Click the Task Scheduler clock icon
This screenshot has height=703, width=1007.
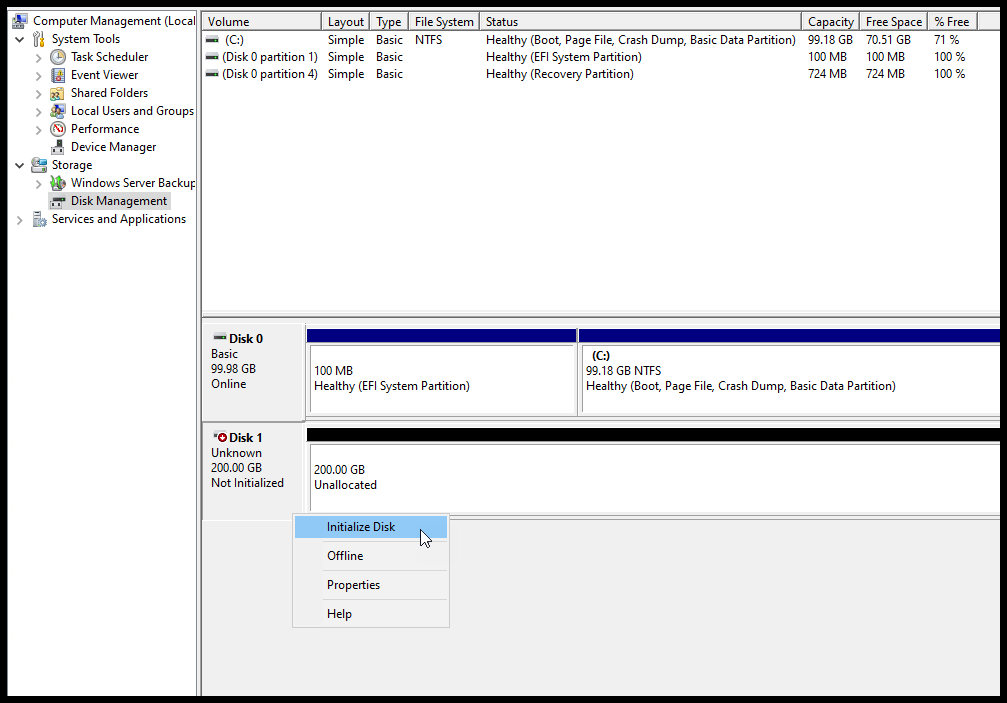58,57
